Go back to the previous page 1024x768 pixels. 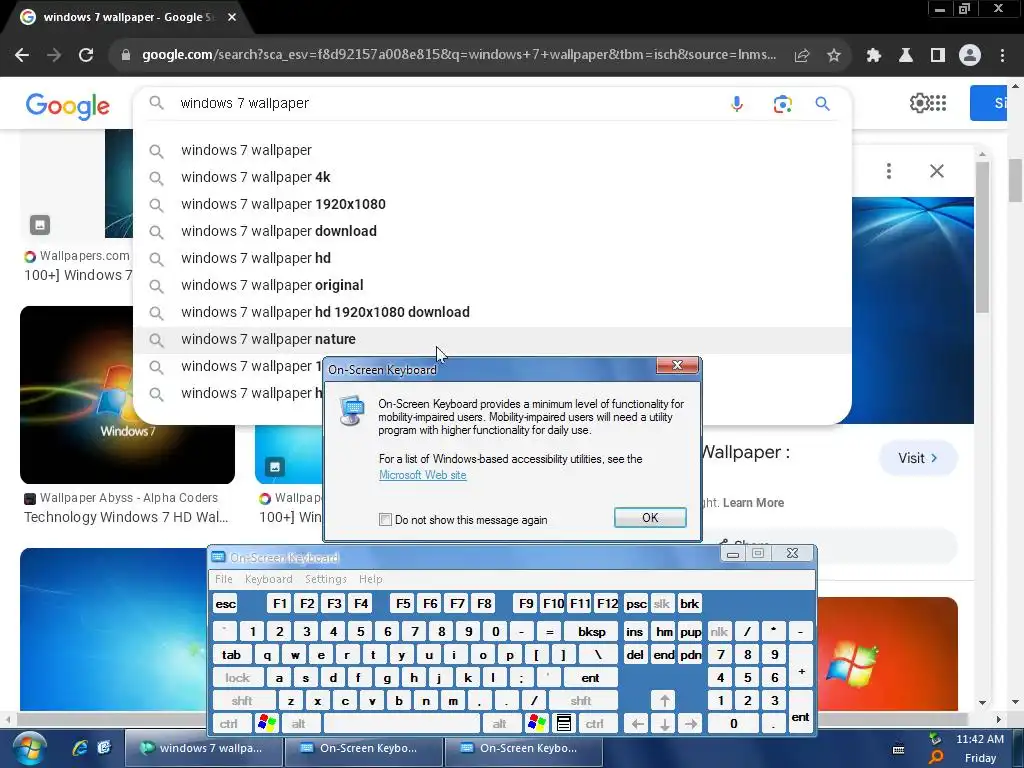tap(22, 55)
